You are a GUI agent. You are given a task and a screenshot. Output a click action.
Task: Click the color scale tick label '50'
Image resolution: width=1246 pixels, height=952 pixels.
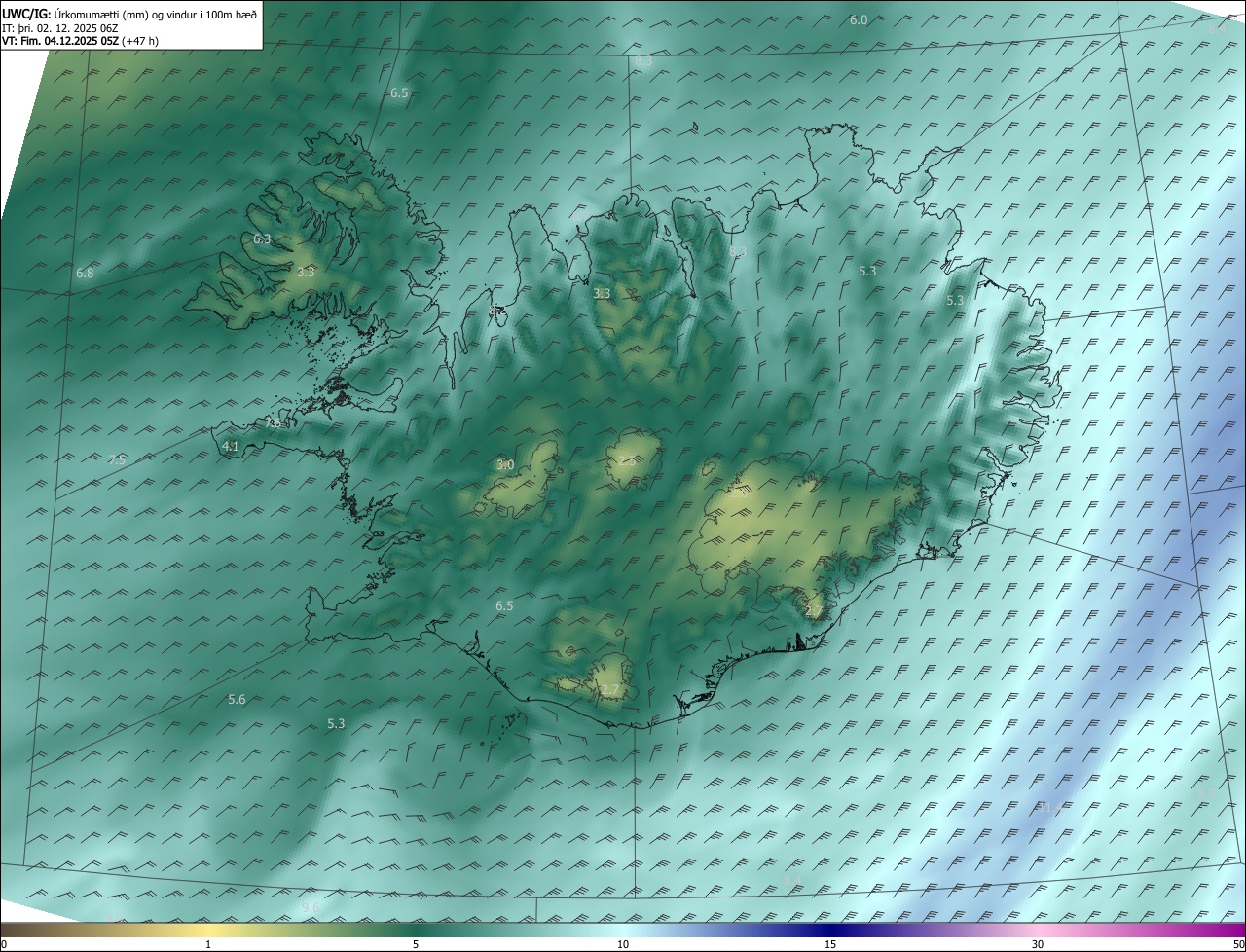click(1238, 945)
